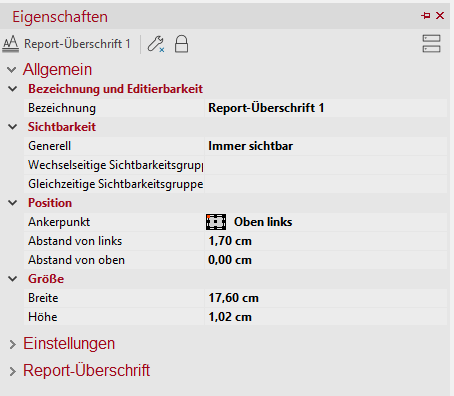Image resolution: width=454 pixels, height=396 pixels.
Task: Switch the panel layout view icon
Action: tap(431, 44)
